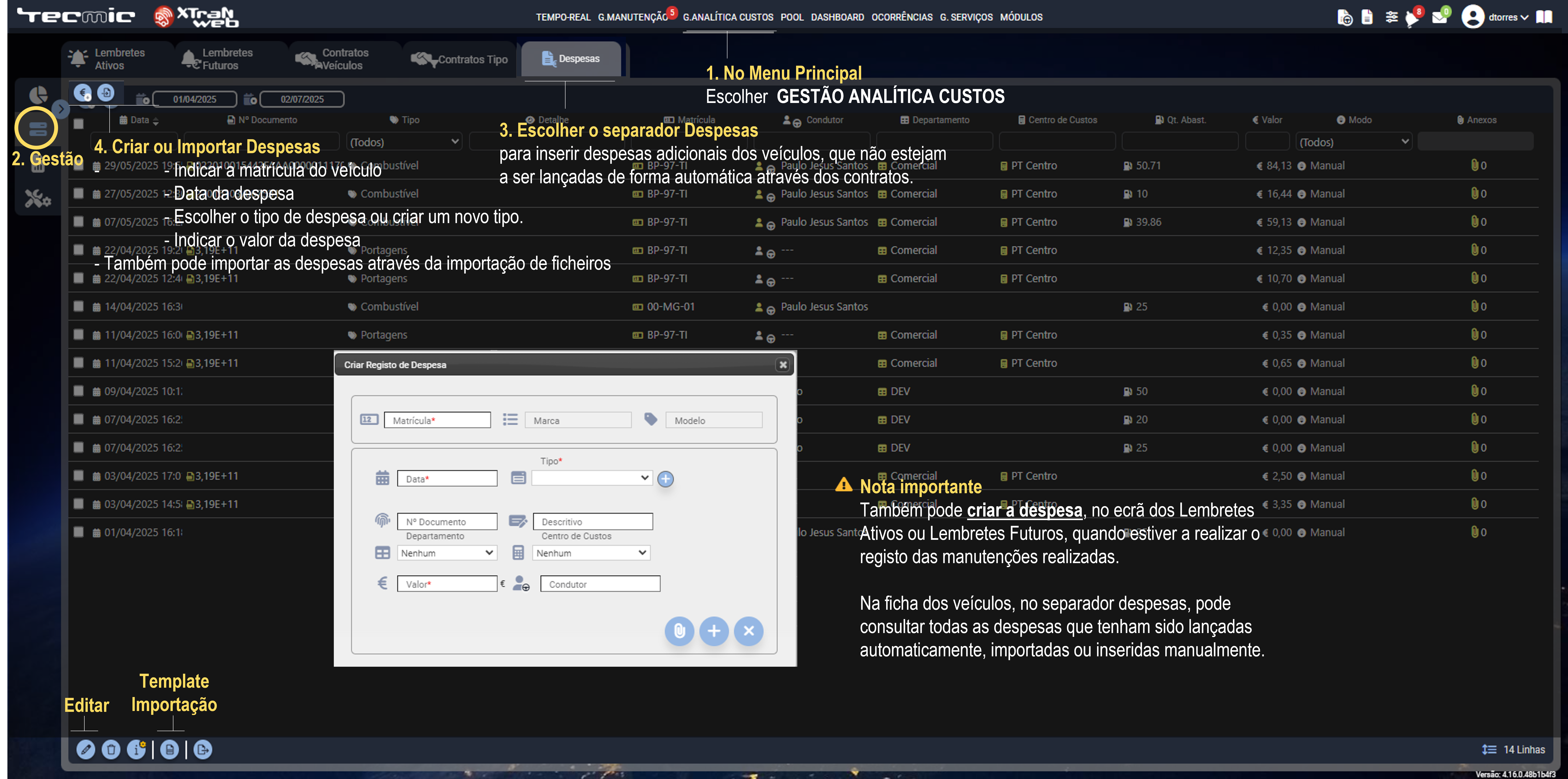Screen dimensions: 1568x779
Task: Select the checkbox for row 03/04/2025 17:0
Action: point(78,475)
